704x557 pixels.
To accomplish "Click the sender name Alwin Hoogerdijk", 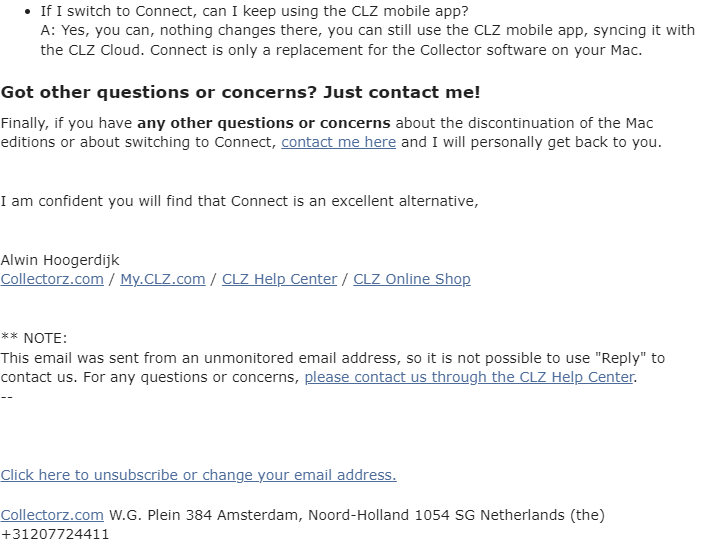I will pyautogui.click(x=60, y=260).
